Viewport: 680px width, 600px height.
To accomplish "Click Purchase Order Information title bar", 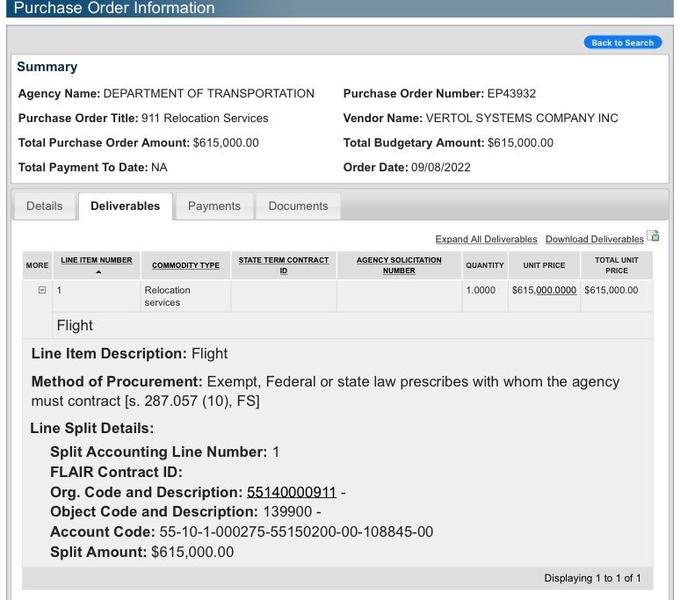I will [340, 8].
